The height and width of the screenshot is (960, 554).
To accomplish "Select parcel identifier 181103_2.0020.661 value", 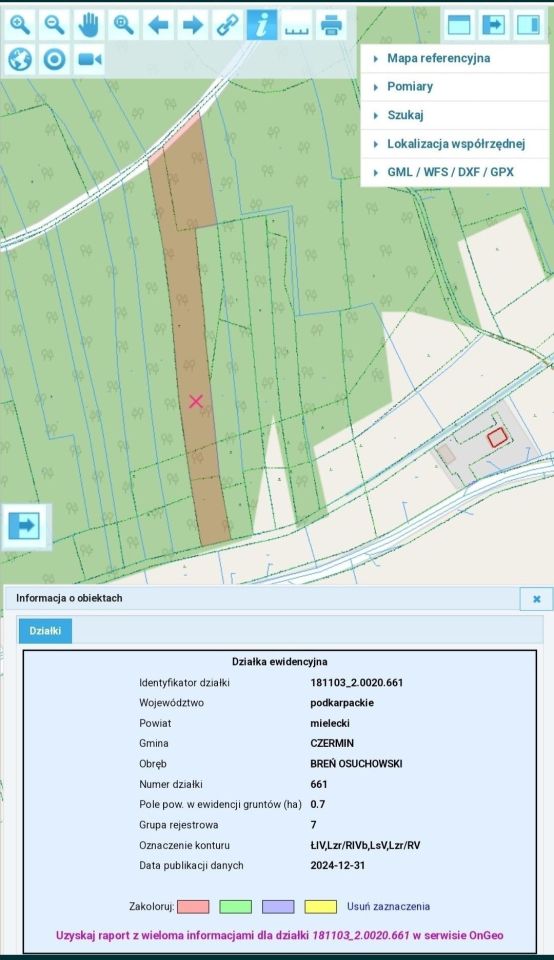I will [357, 683].
